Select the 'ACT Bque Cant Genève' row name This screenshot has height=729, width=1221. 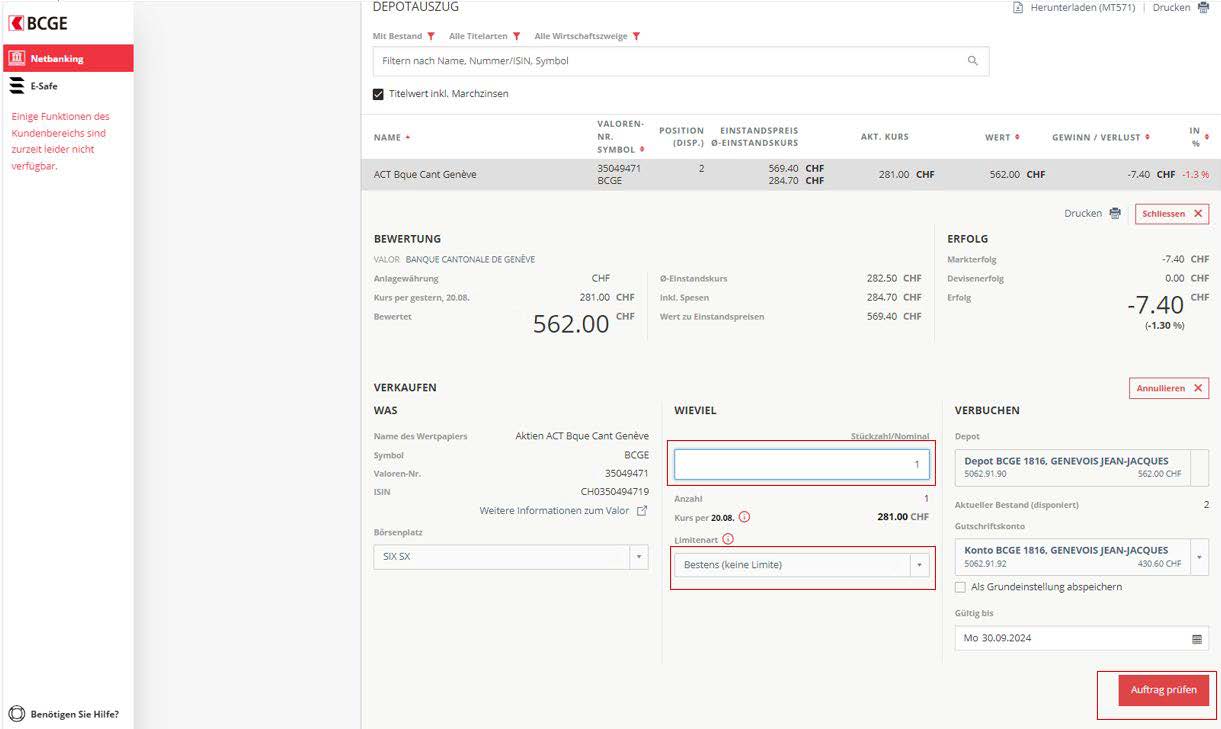[x=425, y=174]
